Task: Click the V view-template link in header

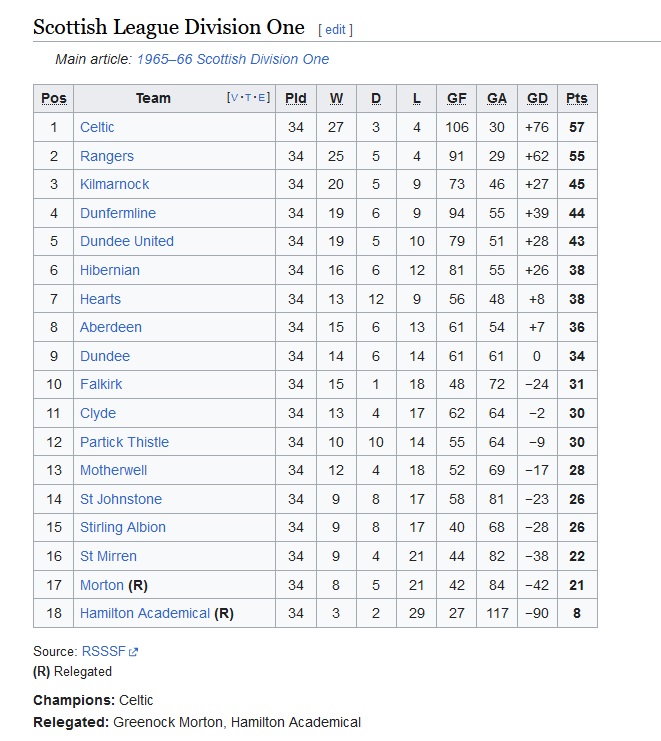Action: 234,98
